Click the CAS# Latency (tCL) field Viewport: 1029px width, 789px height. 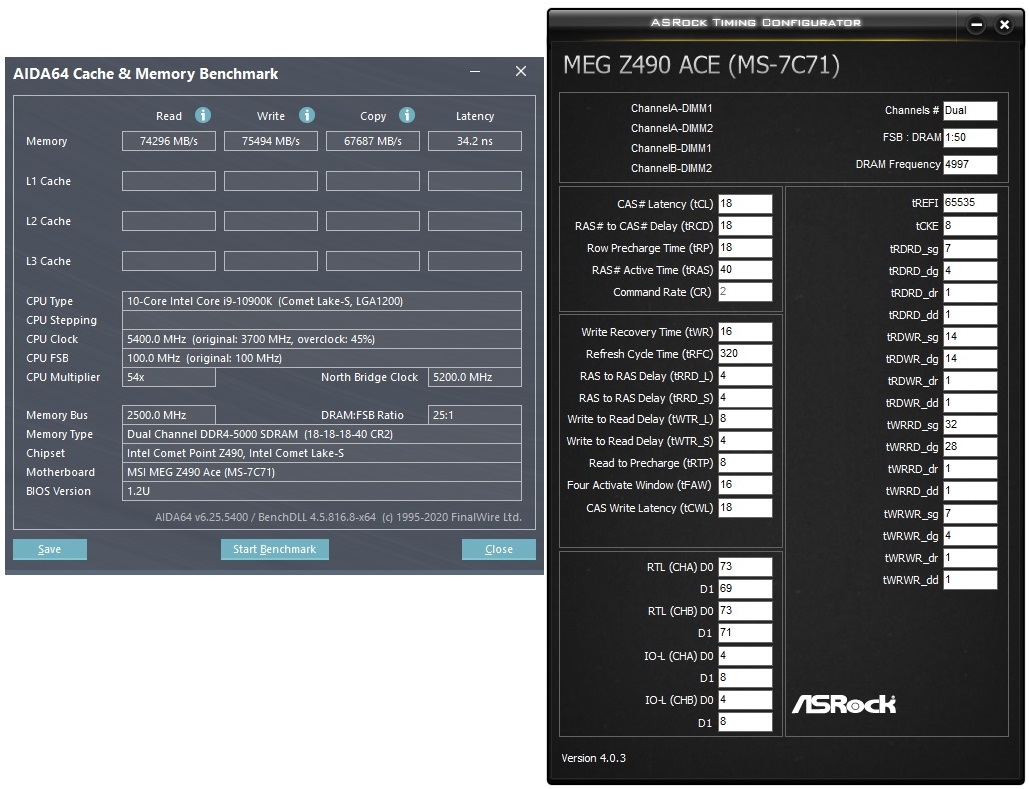(x=746, y=204)
